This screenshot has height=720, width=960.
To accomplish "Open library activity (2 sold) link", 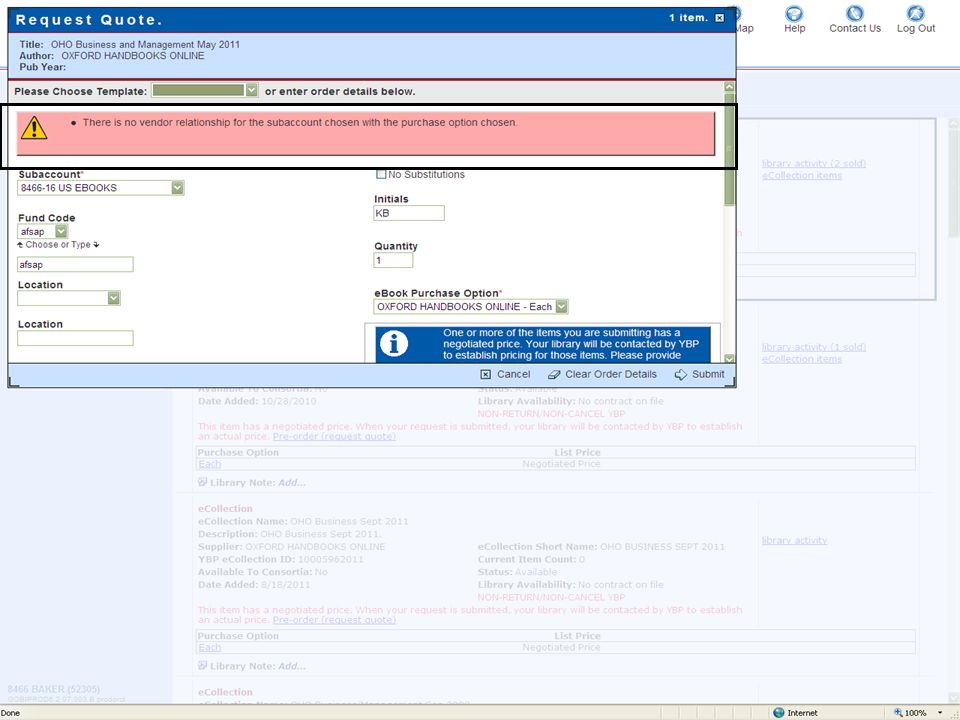I will pyautogui.click(x=814, y=163).
